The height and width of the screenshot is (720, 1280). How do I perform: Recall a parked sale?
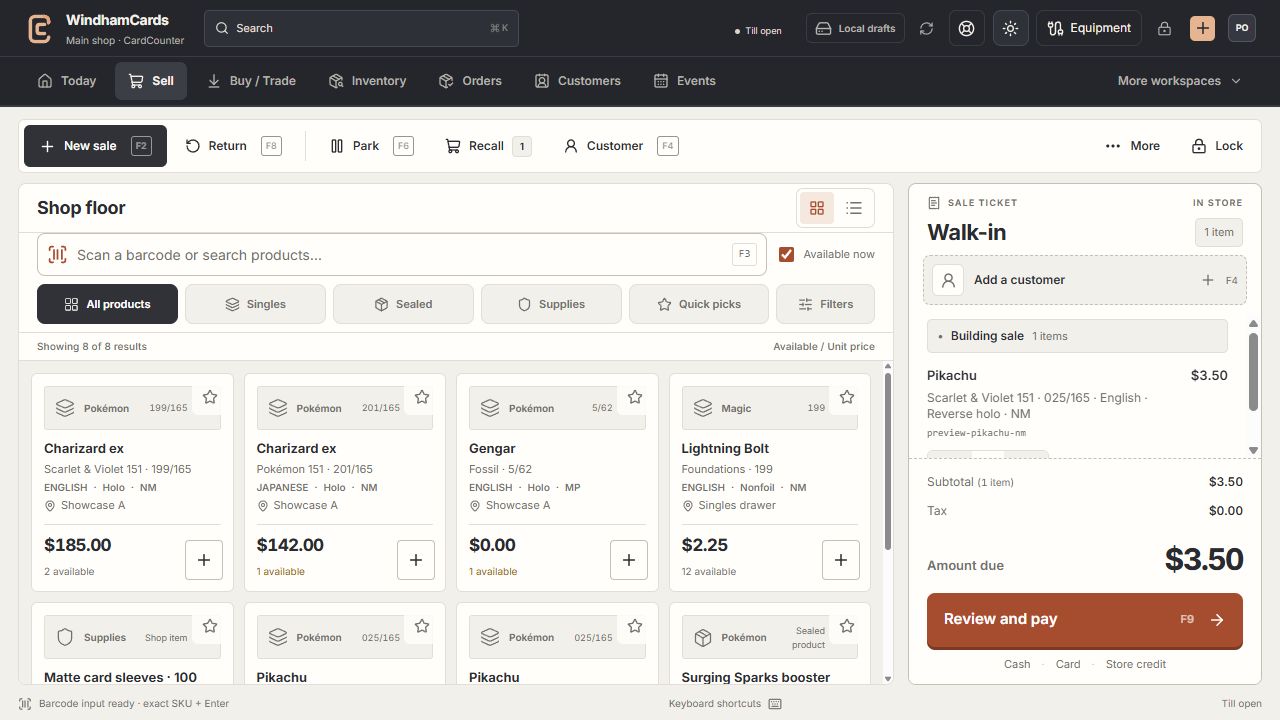pyautogui.click(x=488, y=146)
